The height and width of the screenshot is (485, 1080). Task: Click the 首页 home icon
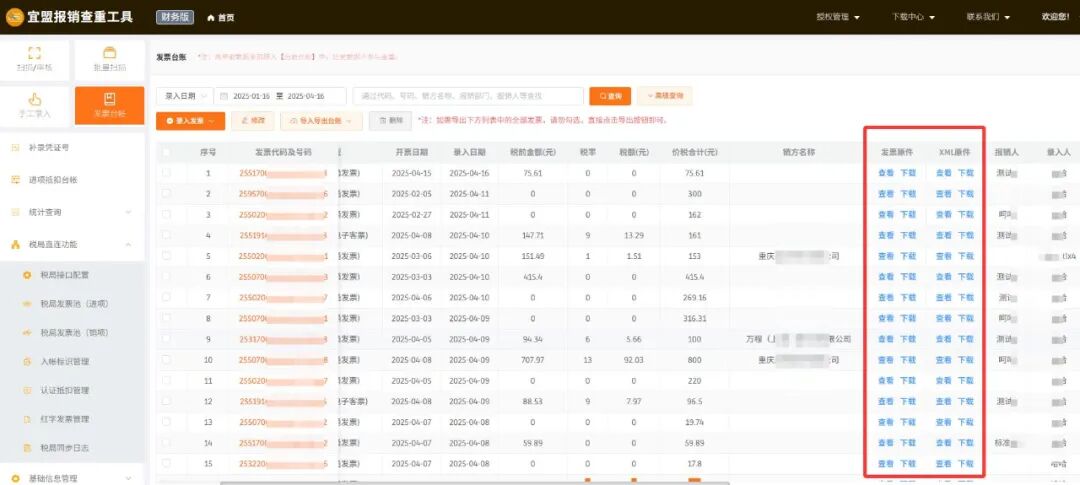click(x=211, y=17)
